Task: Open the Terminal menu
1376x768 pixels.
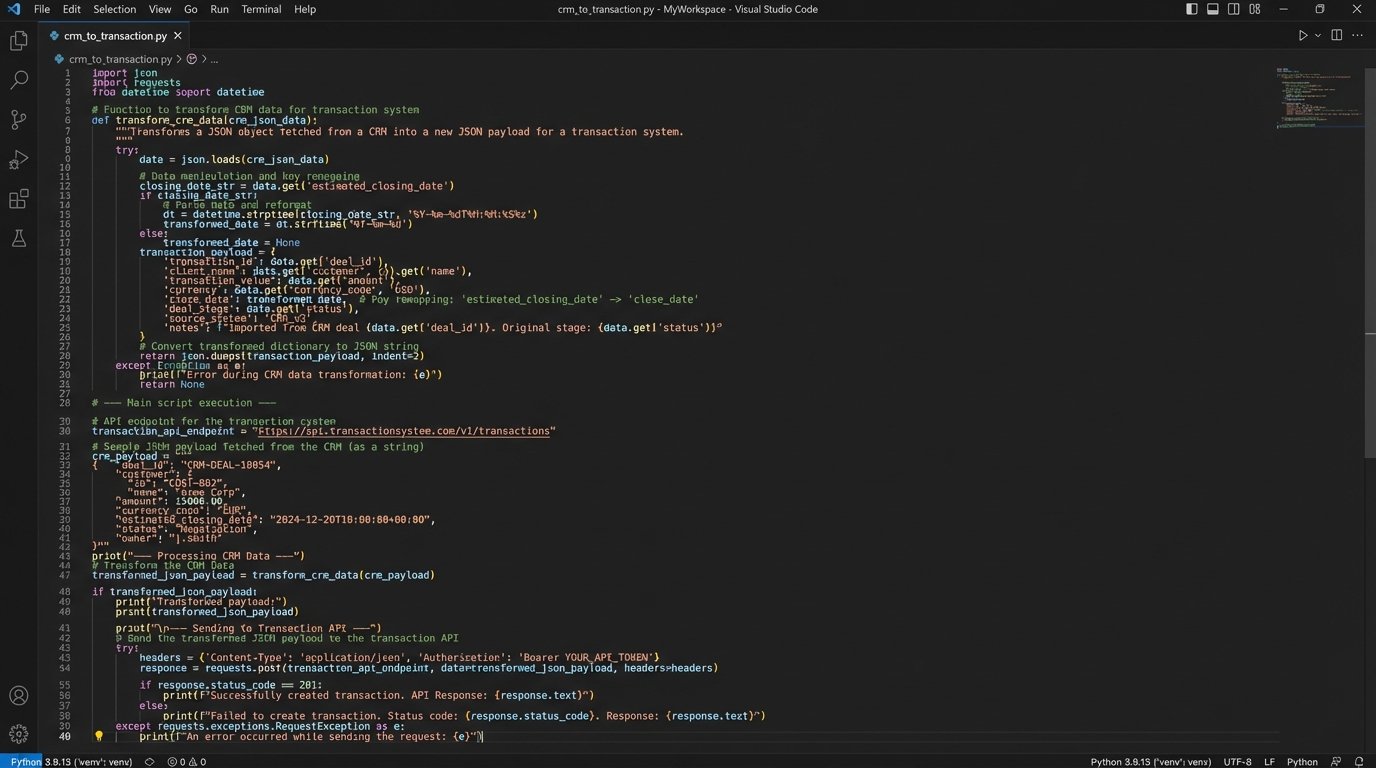Action: tap(261, 9)
